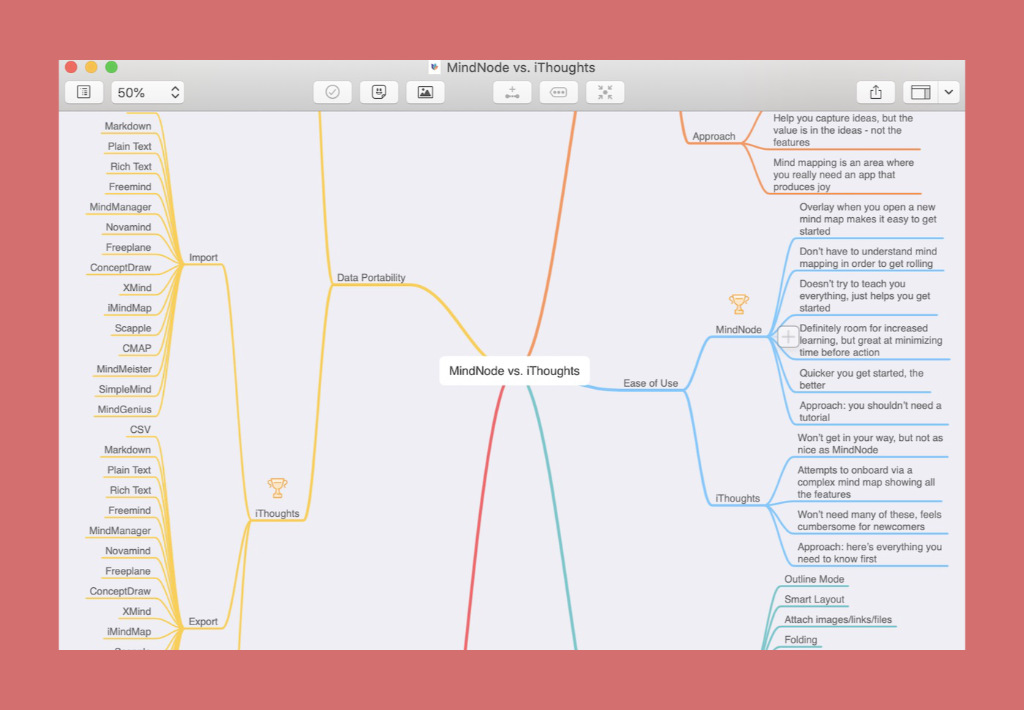Select Freemind under Export
This screenshot has width=1024, height=710.
129,511
